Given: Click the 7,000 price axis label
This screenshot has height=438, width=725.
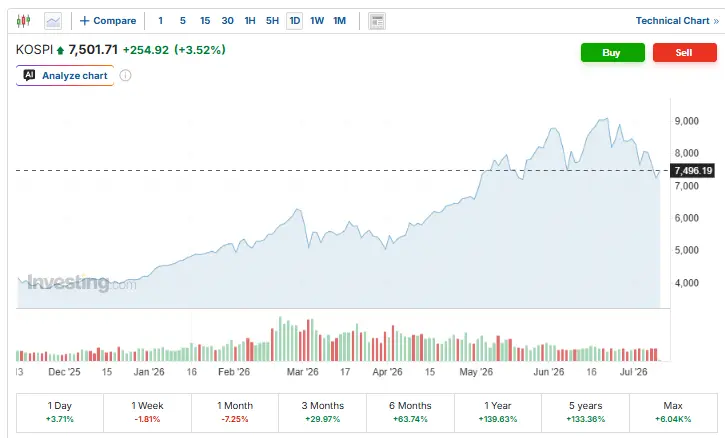Looking at the screenshot, I should pos(687,186).
